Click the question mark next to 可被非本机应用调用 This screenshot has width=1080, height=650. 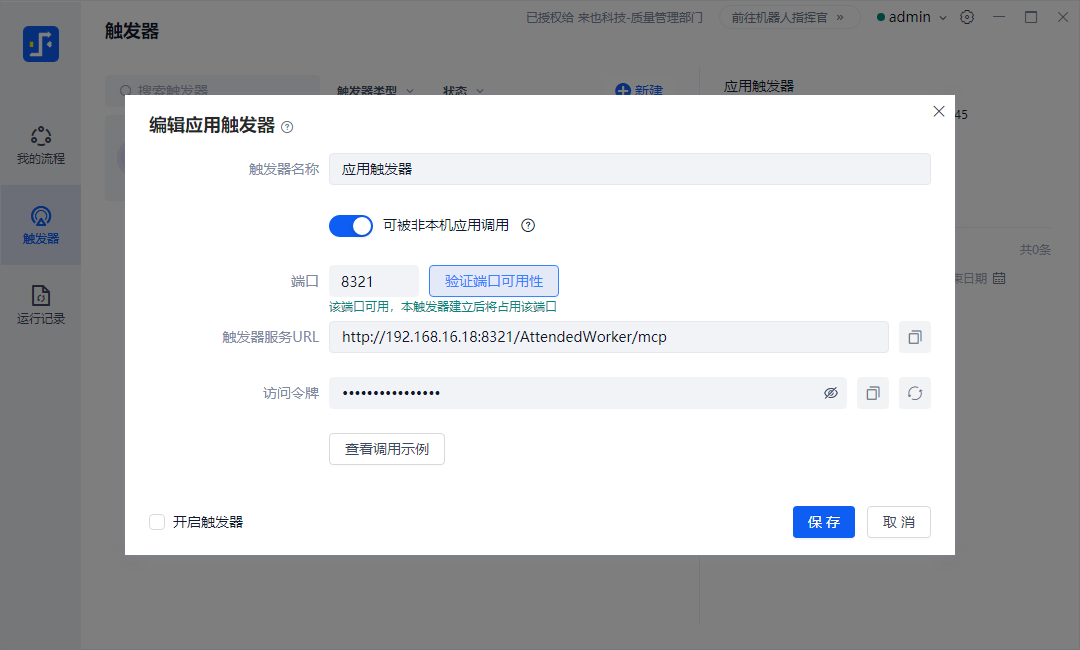tap(527, 225)
